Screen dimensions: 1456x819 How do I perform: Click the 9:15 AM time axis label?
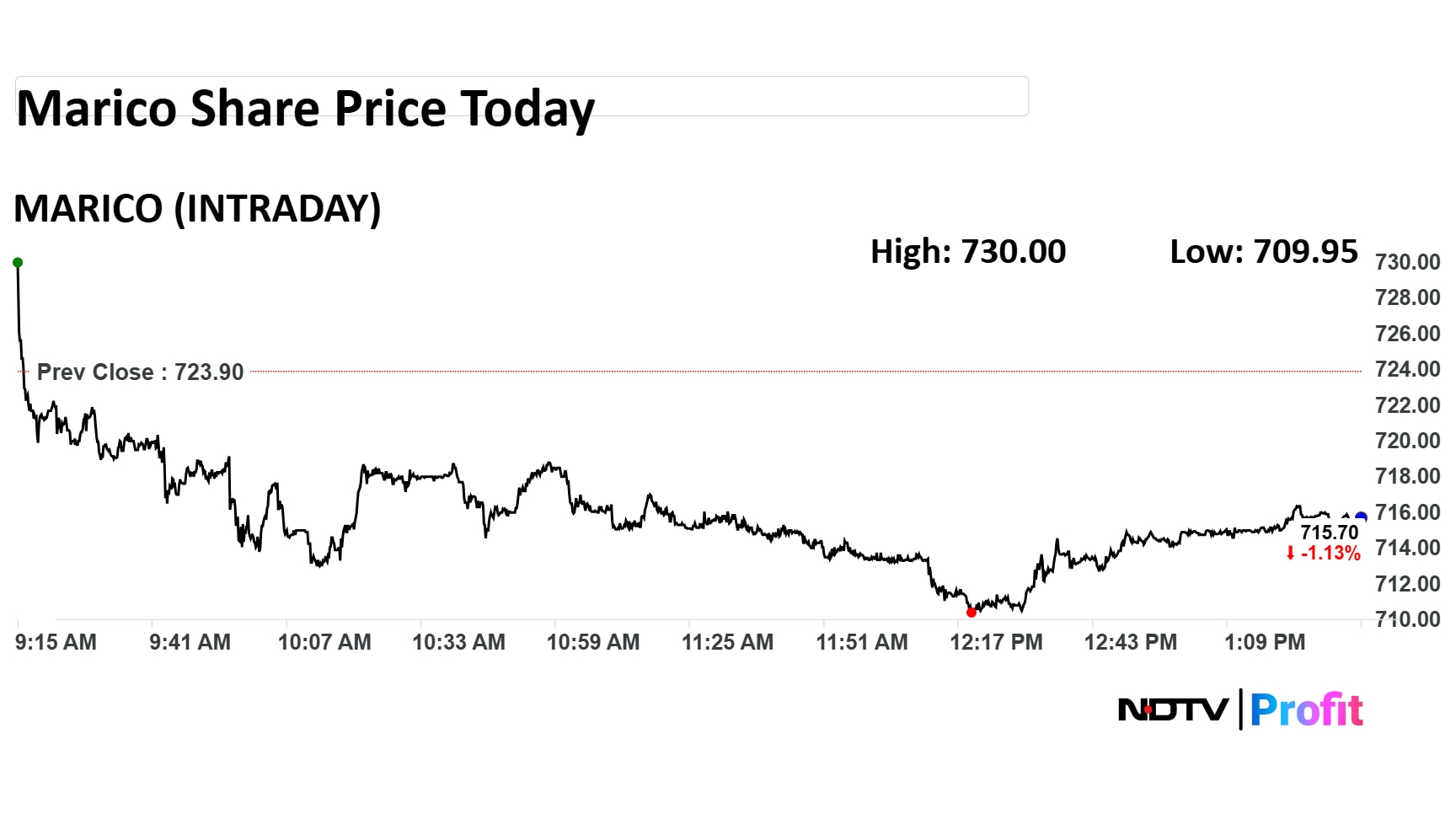(x=56, y=642)
